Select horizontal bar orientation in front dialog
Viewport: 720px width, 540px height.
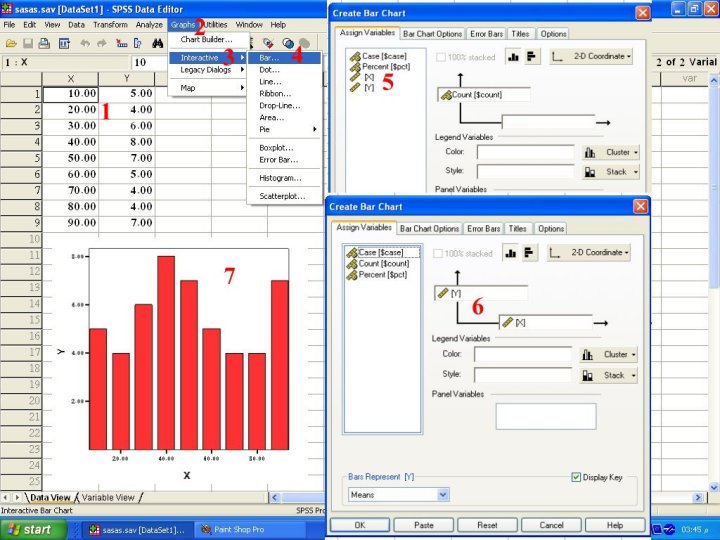point(529,253)
